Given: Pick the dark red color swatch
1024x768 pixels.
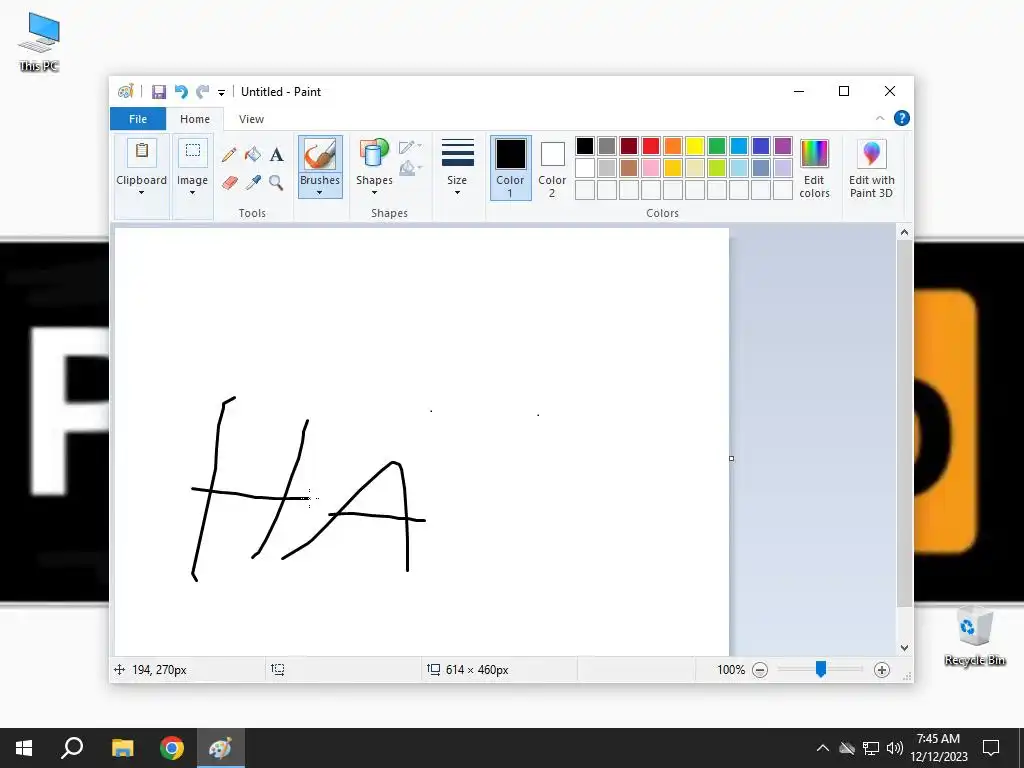Looking at the screenshot, I should pyautogui.click(x=629, y=146).
